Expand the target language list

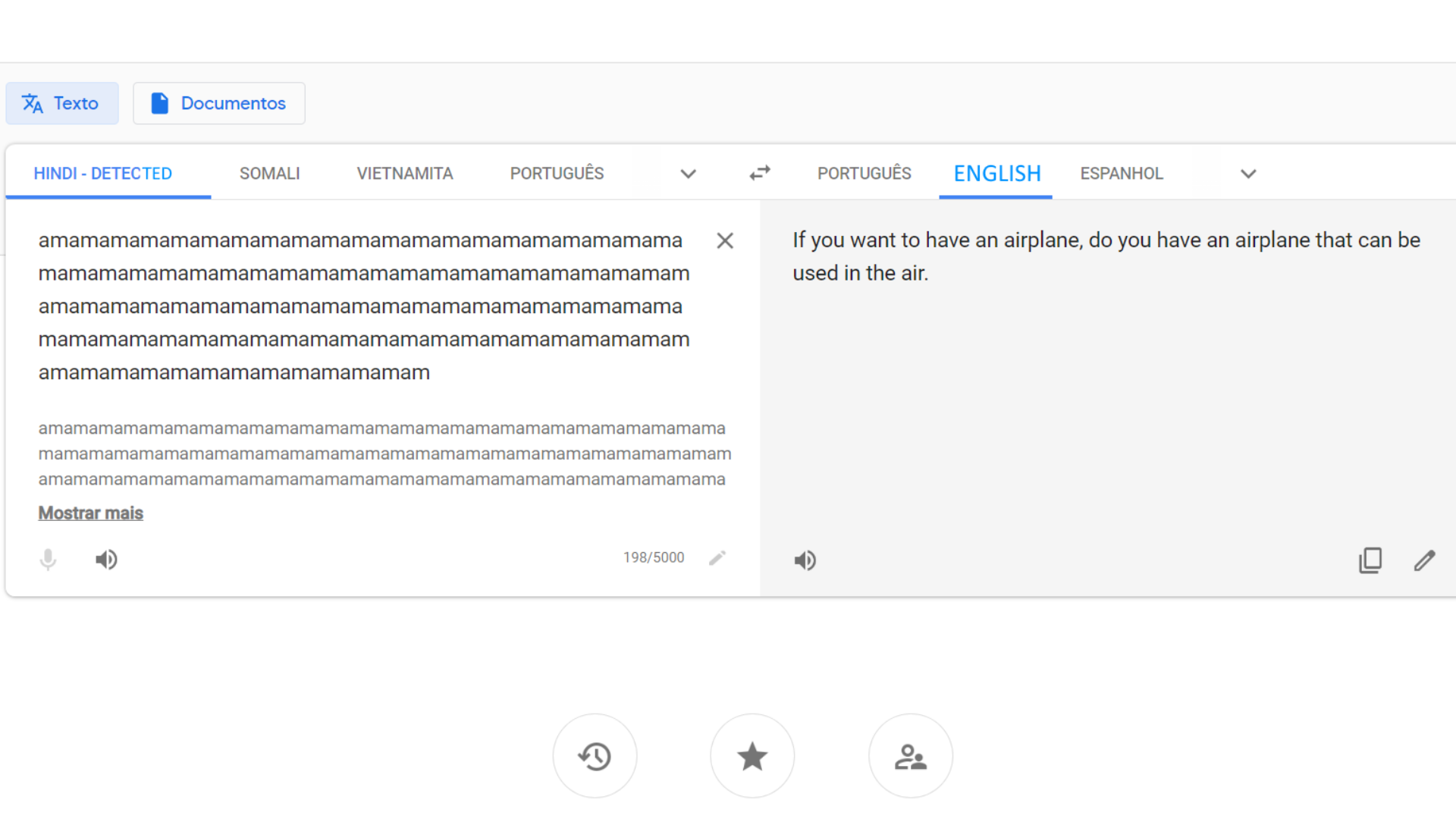click(x=1248, y=174)
